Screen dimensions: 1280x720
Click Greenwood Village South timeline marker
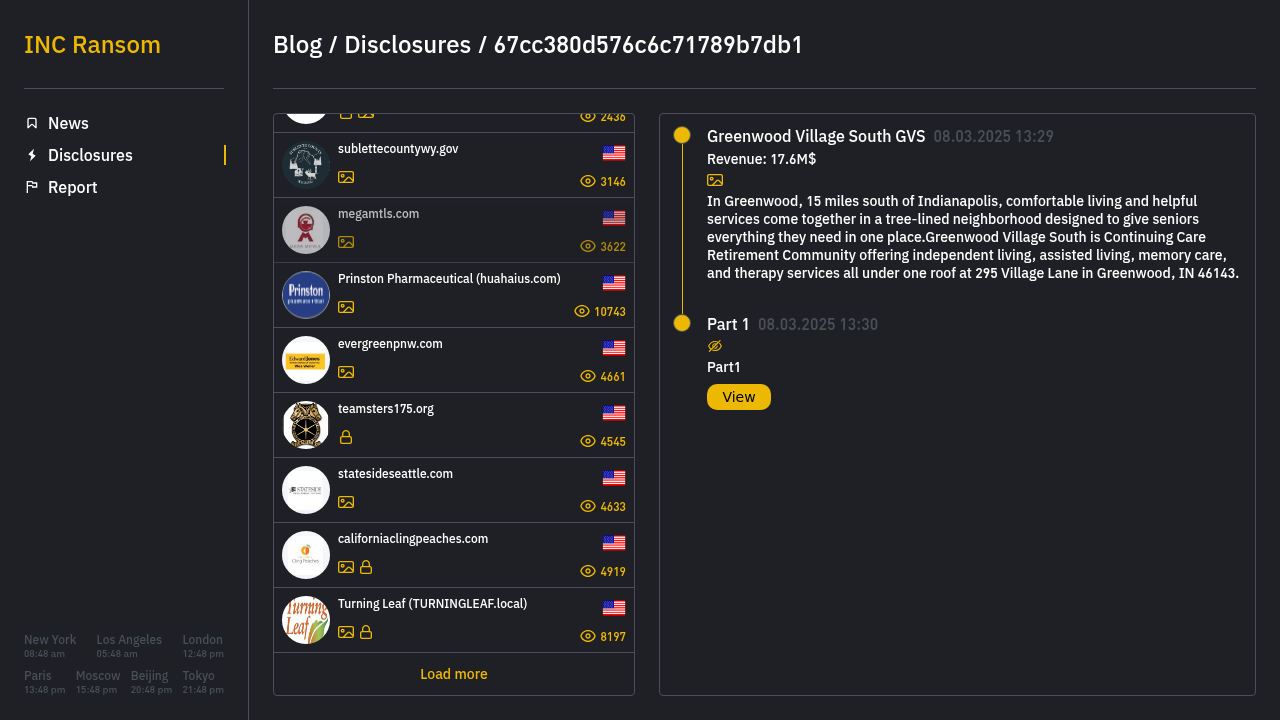click(x=682, y=135)
